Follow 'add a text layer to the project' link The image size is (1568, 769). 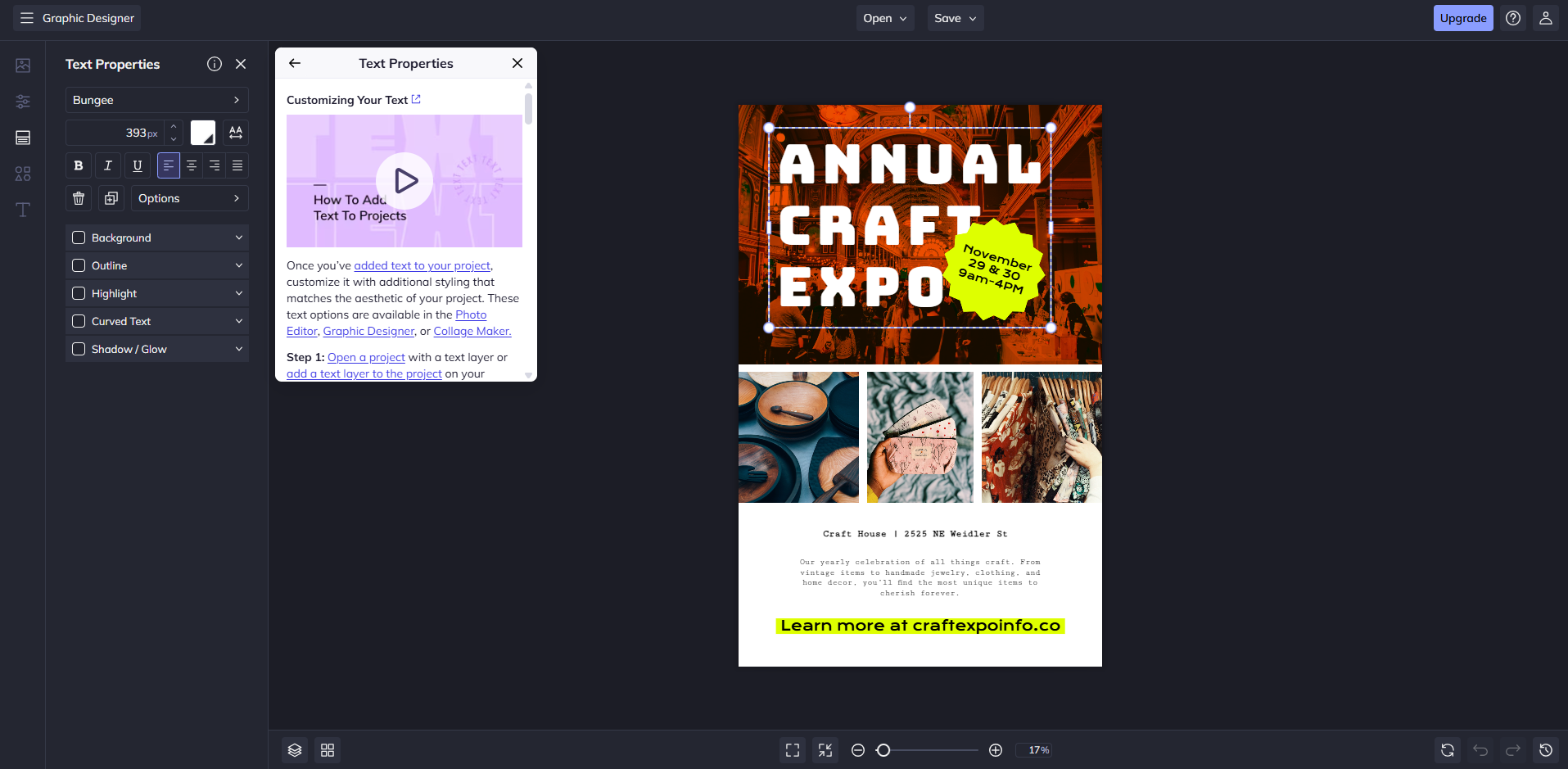364,373
